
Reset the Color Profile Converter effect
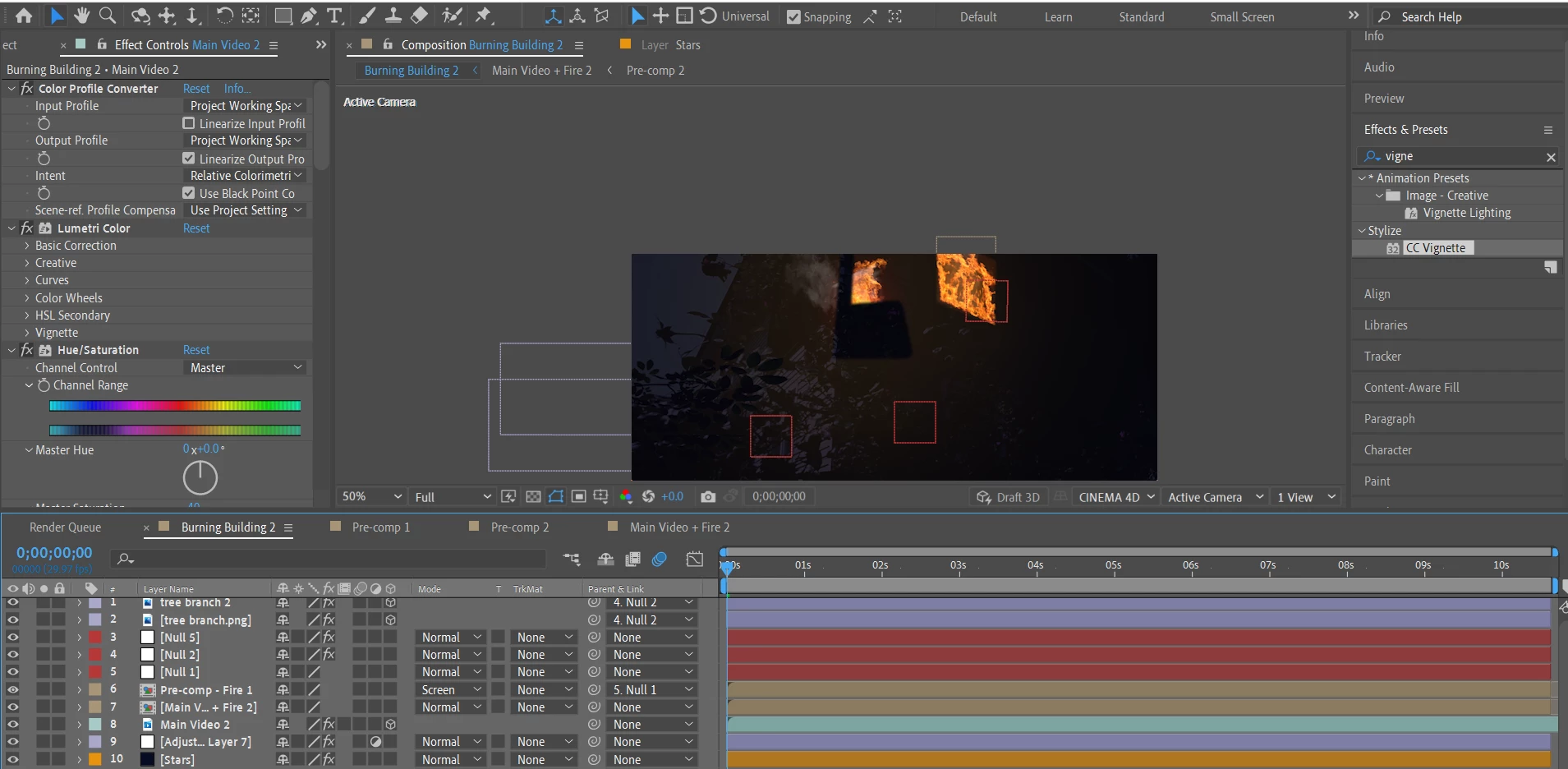coord(196,89)
